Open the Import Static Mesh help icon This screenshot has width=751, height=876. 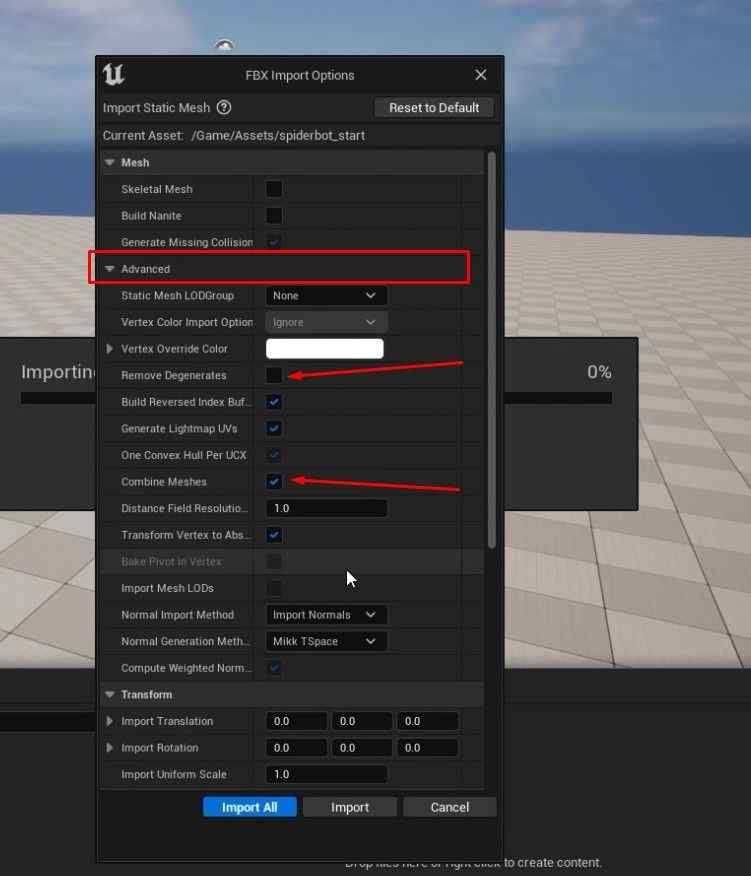click(224, 107)
